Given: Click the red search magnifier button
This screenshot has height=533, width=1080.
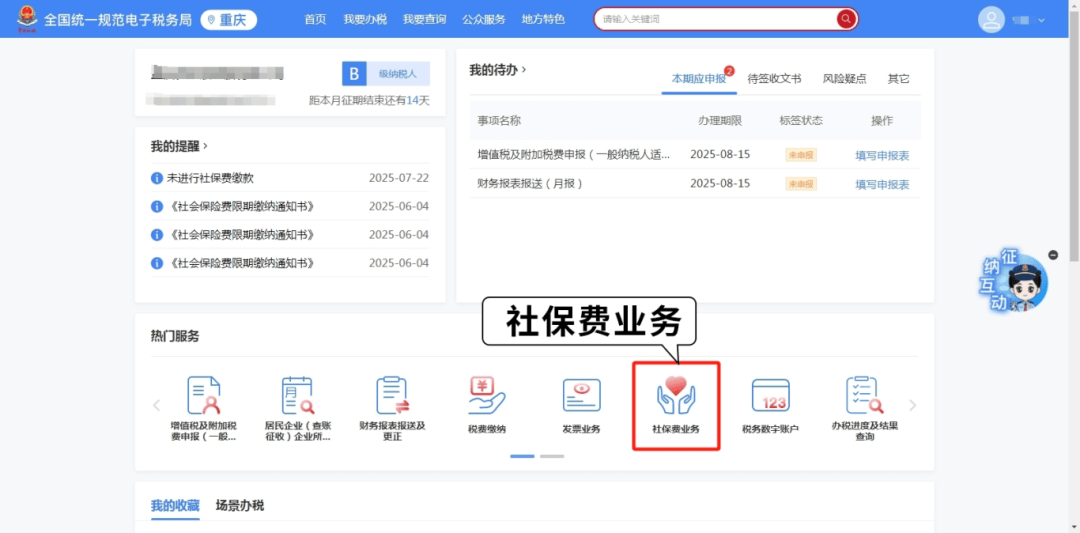Looking at the screenshot, I should point(846,19).
